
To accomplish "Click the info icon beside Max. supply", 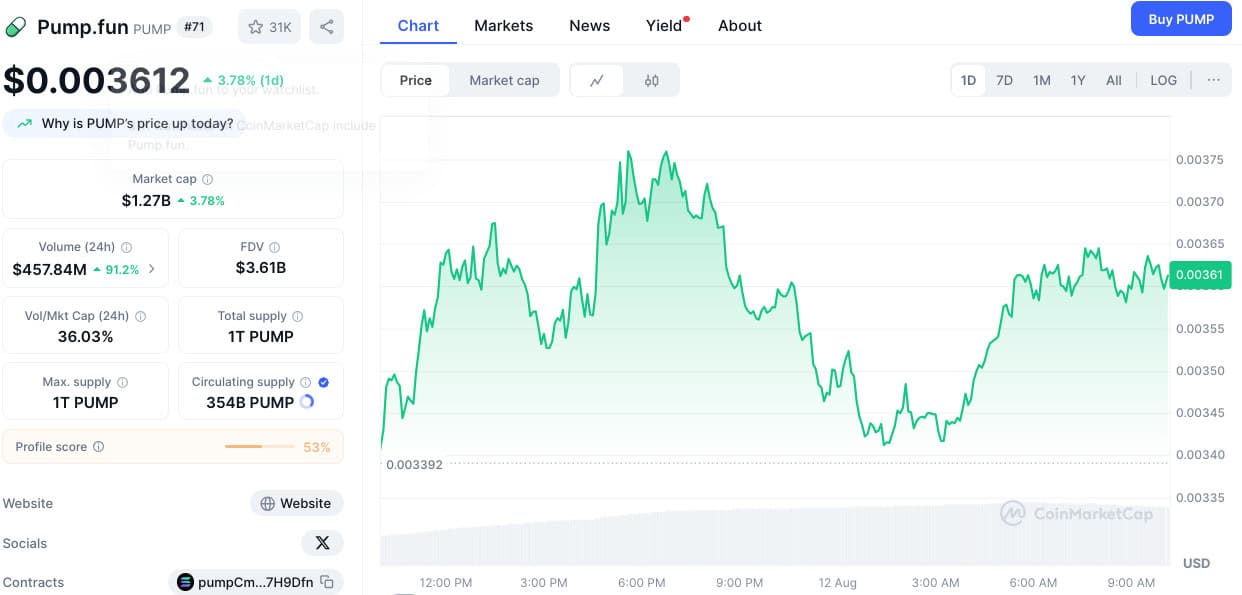I will 122,382.
